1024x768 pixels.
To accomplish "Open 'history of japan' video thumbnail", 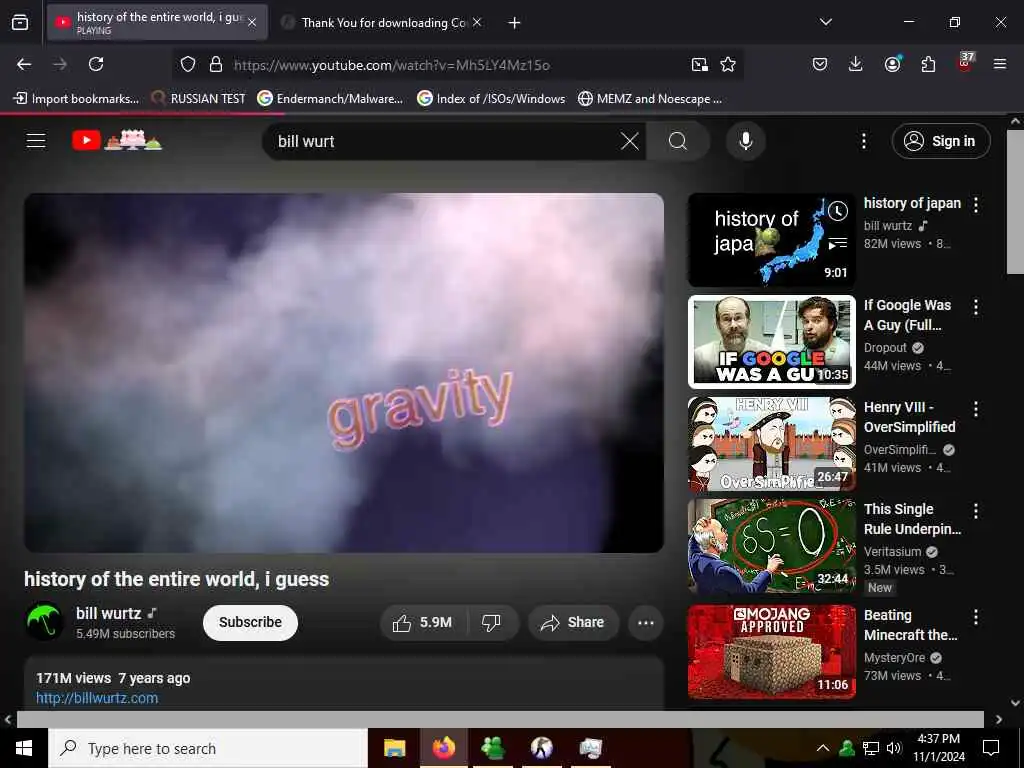I will [771, 240].
